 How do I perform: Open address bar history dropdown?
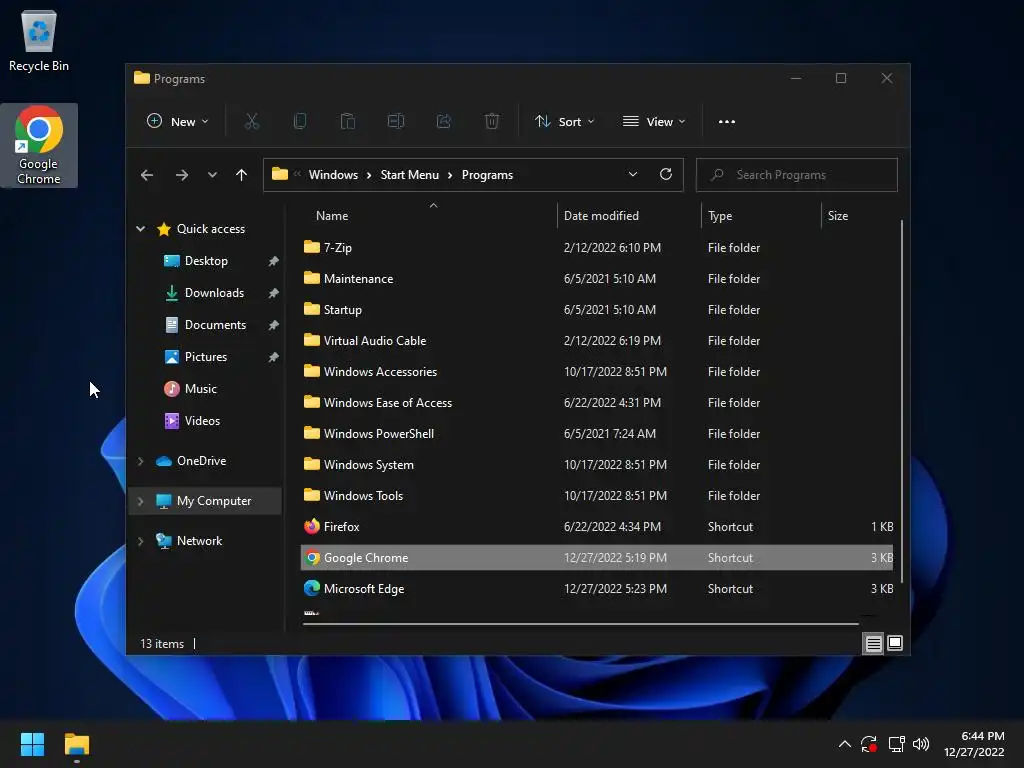(x=632, y=174)
